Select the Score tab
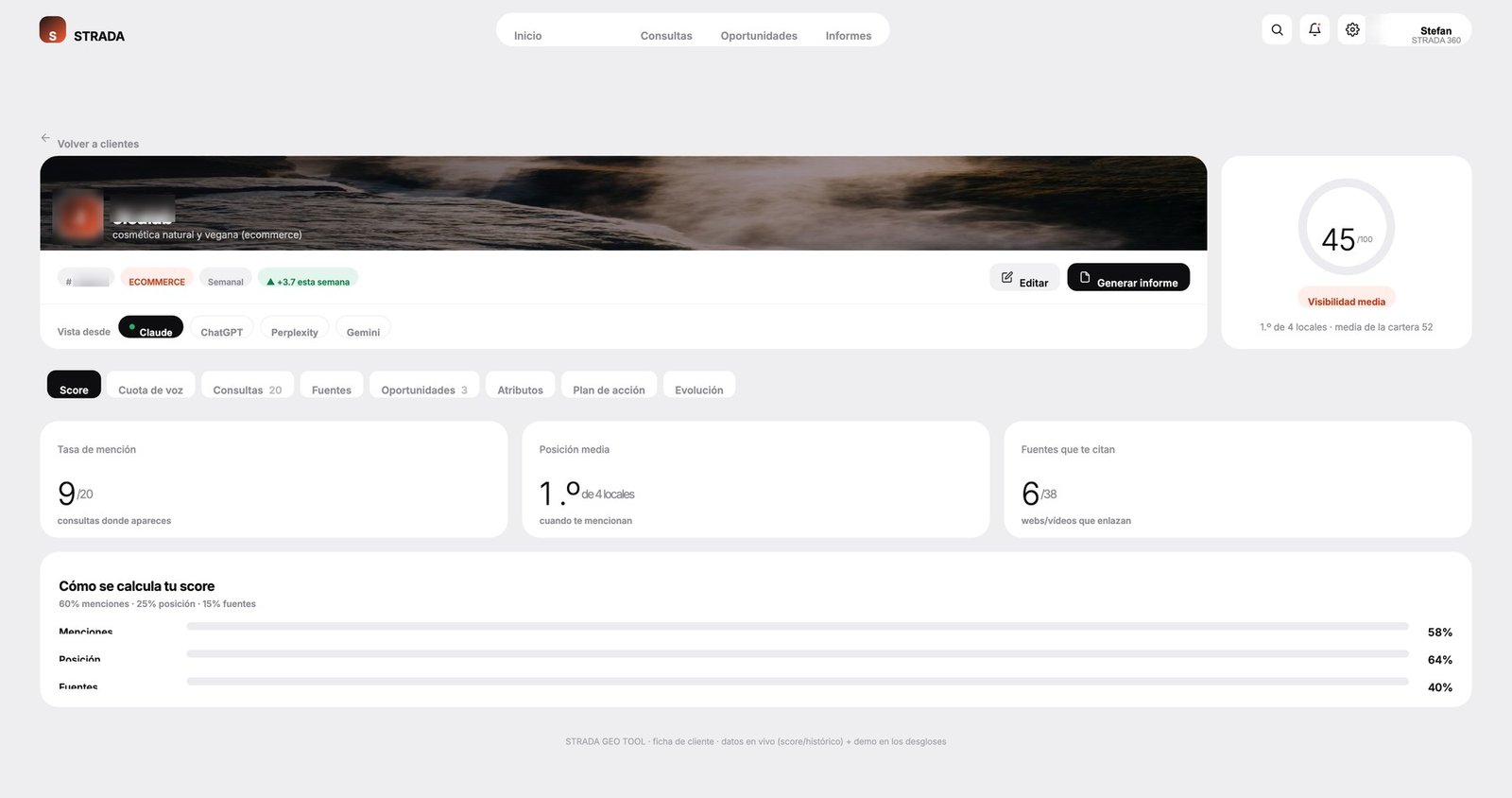Image resolution: width=1512 pixels, height=798 pixels. [x=74, y=385]
